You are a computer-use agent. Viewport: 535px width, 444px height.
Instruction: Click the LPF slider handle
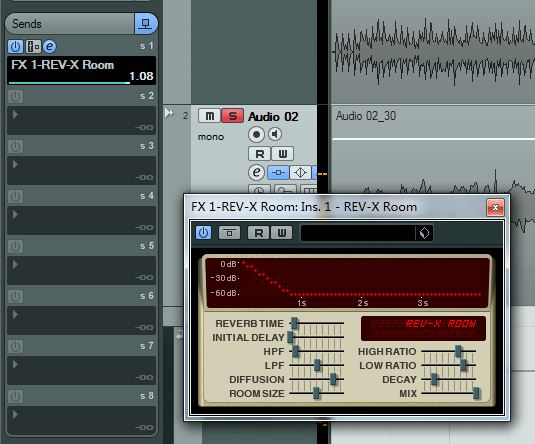click(317, 365)
